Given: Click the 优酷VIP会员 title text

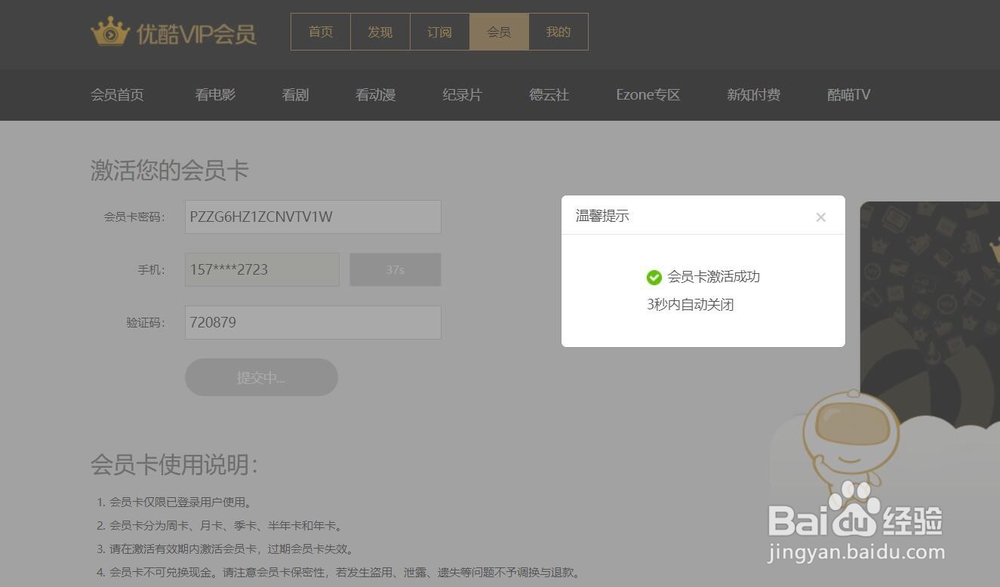Looking at the screenshot, I should [196, 34].
